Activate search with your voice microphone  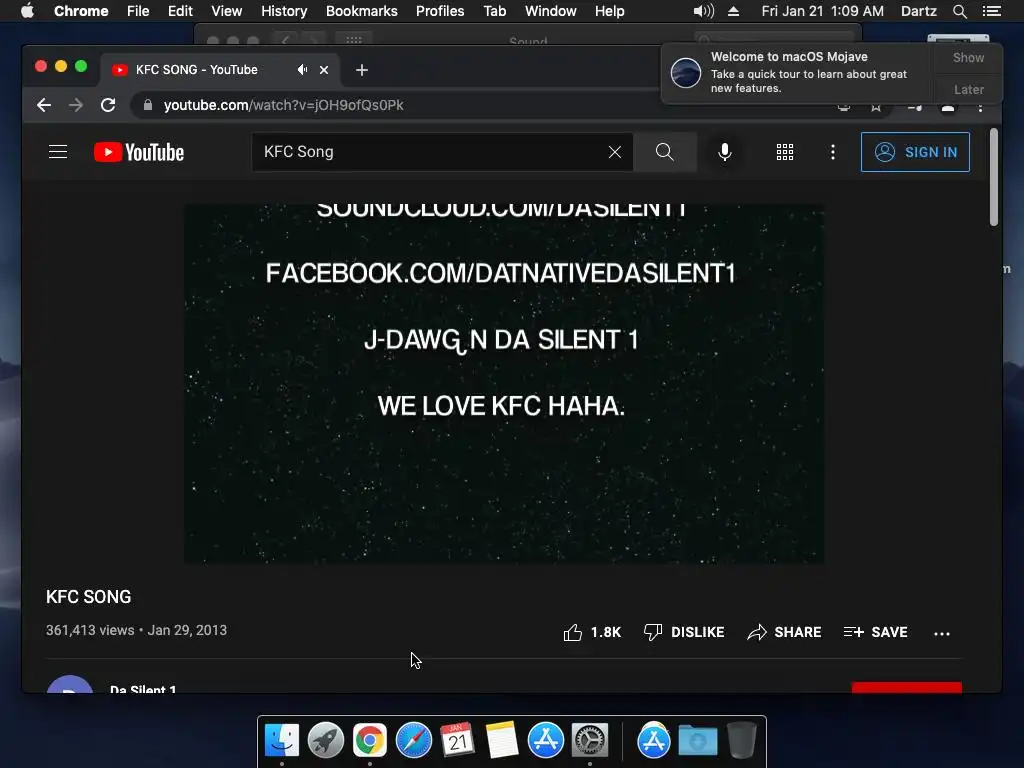click(x=725, y=152)
